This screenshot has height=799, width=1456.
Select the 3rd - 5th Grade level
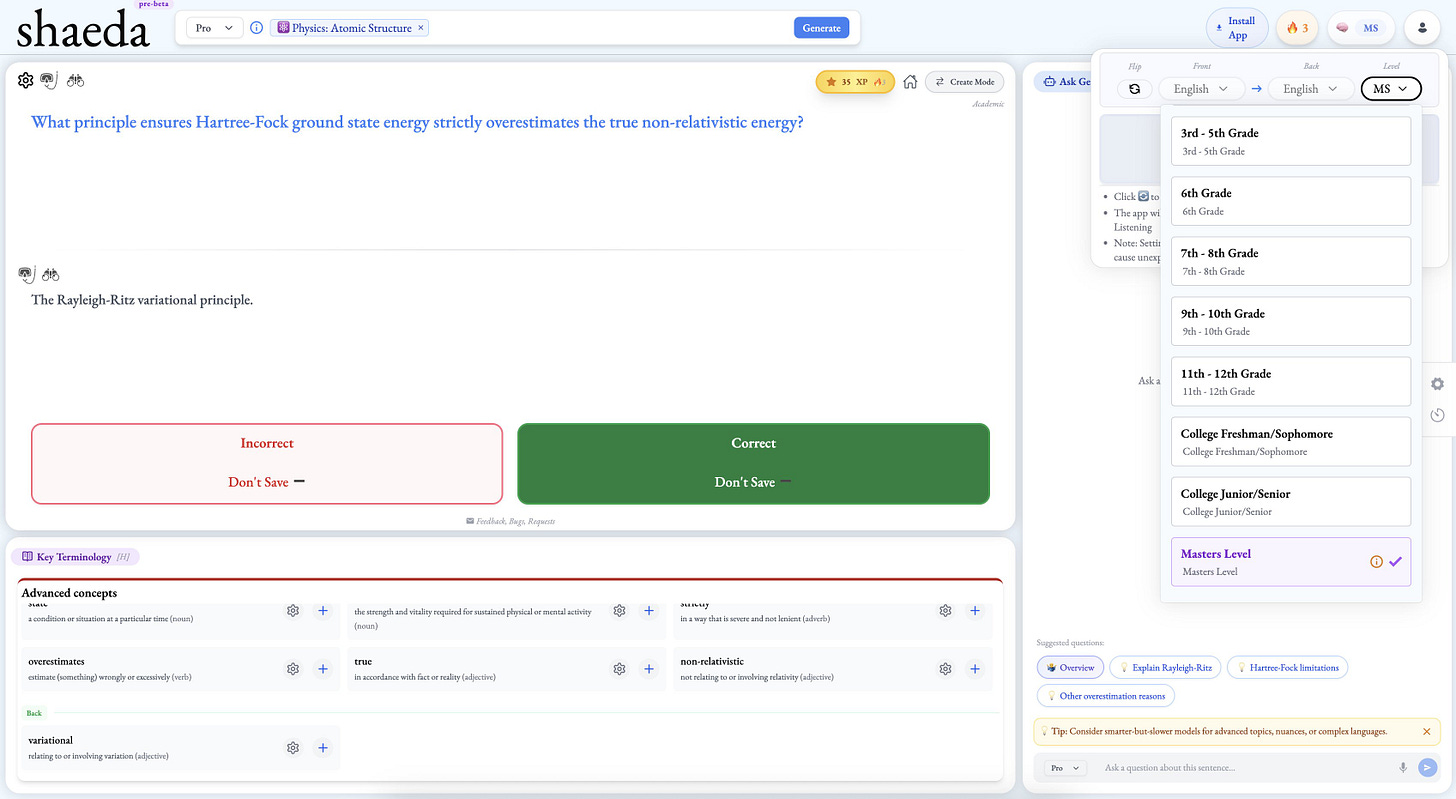click(1291, 141)
